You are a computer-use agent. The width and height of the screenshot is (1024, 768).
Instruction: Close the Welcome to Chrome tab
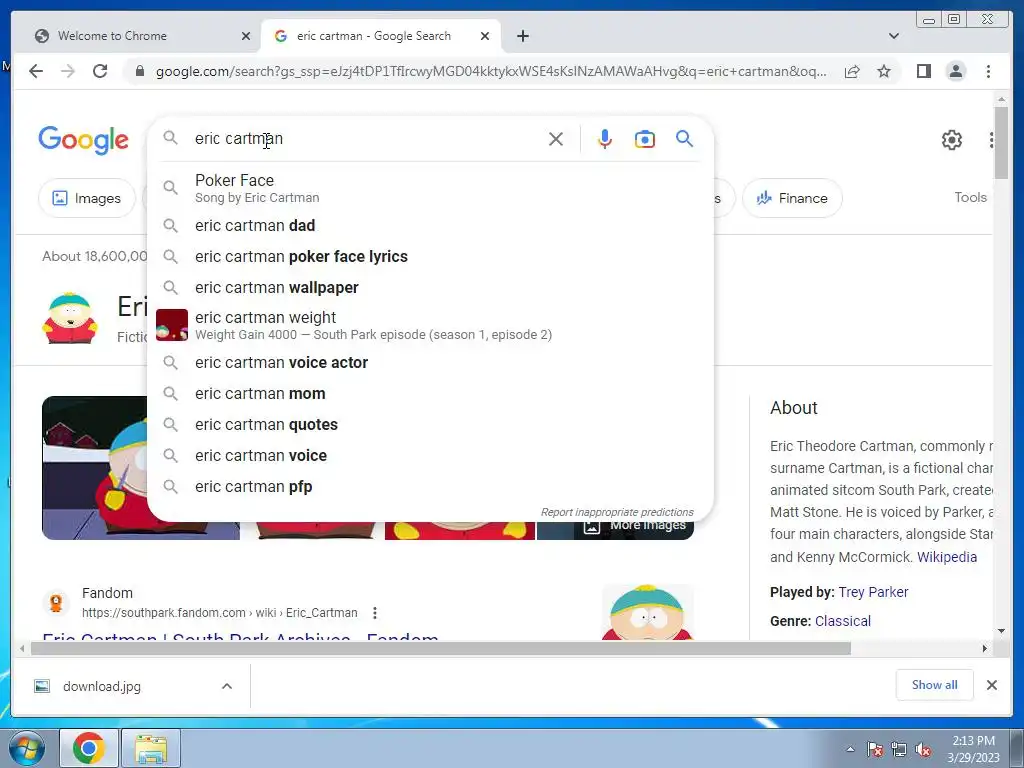point(246,36)
